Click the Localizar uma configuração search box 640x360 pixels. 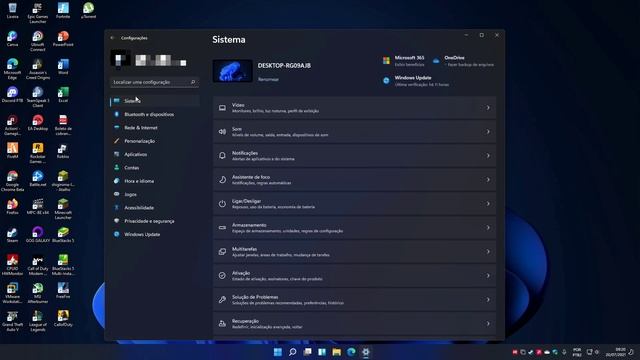(154, 82)
